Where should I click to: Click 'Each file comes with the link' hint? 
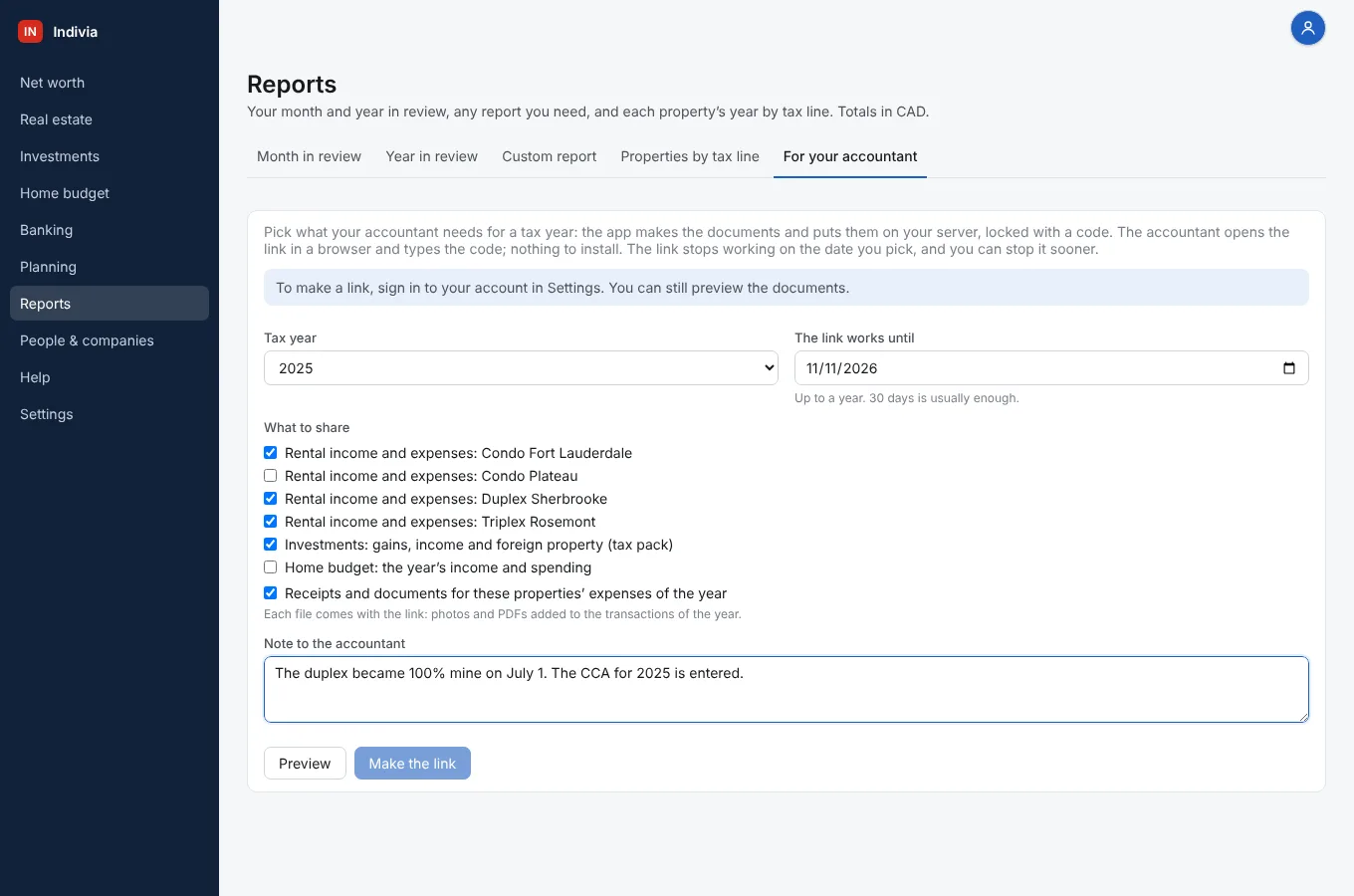(503, 614)
